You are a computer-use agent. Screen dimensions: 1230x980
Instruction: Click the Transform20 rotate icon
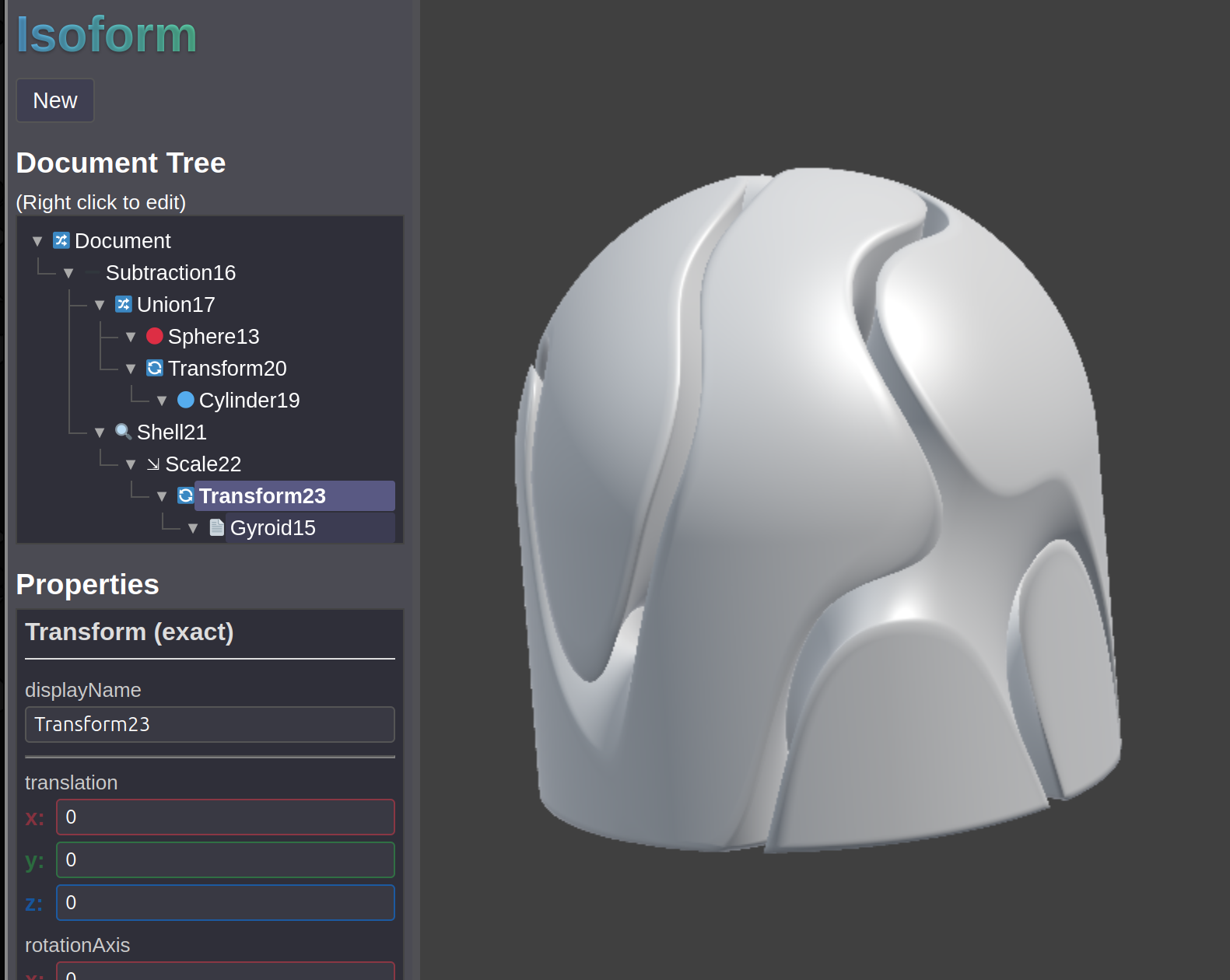(155, 368)
